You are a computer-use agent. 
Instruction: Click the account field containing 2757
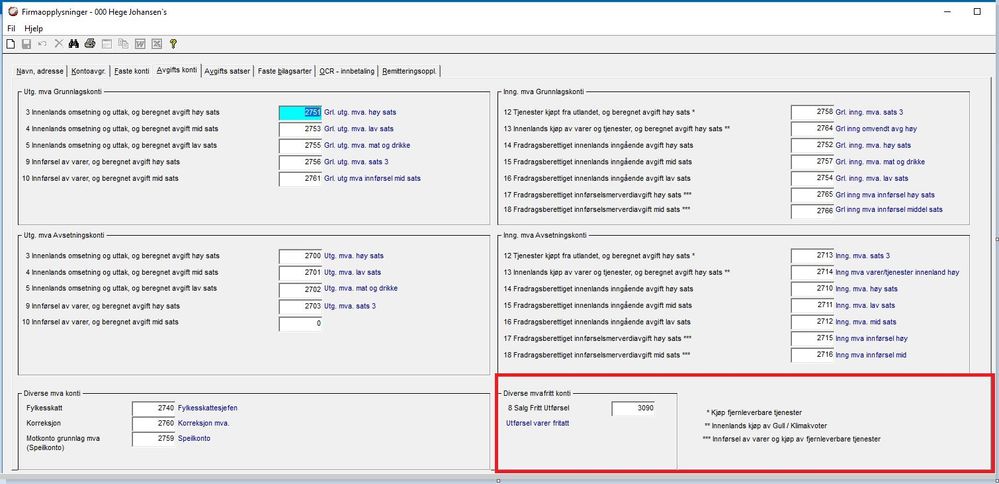[812, 162]
